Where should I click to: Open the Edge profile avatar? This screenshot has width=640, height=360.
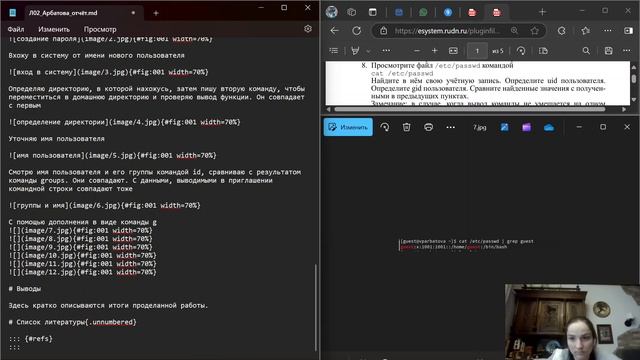click(331, 12)
